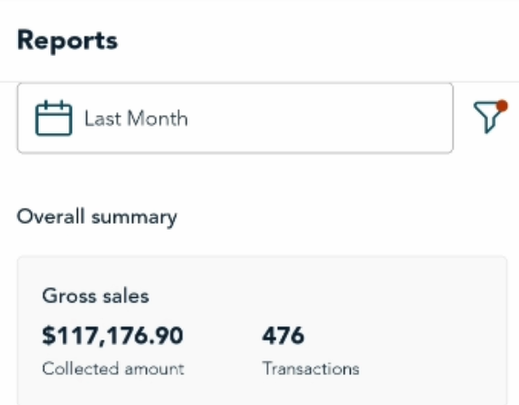Select the 'Last Month' text label
The image size is (519, 405).
click(x=136, y=119)
